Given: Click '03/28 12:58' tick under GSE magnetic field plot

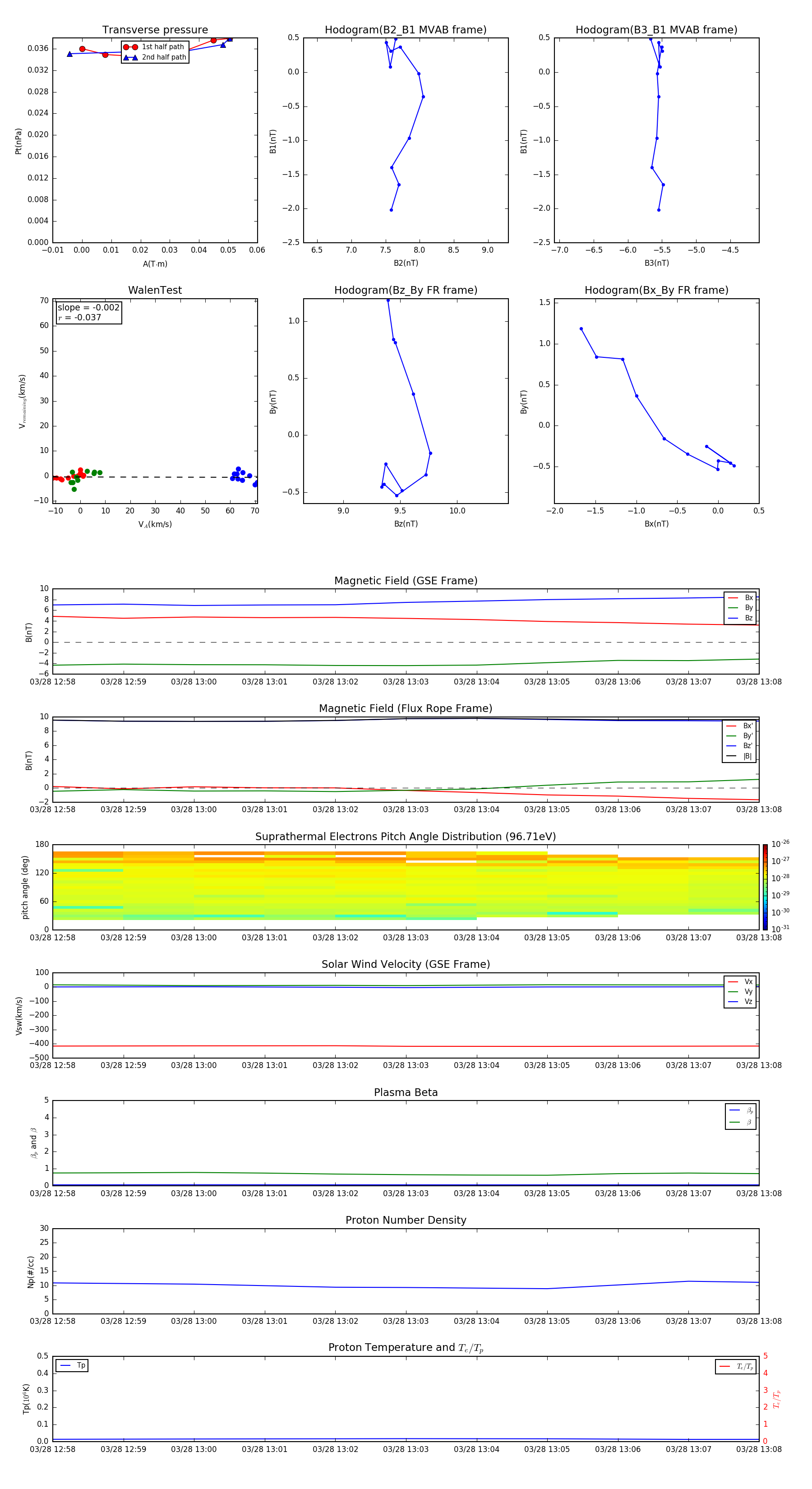Looking at the screenshot, I should tap(53, 681).
